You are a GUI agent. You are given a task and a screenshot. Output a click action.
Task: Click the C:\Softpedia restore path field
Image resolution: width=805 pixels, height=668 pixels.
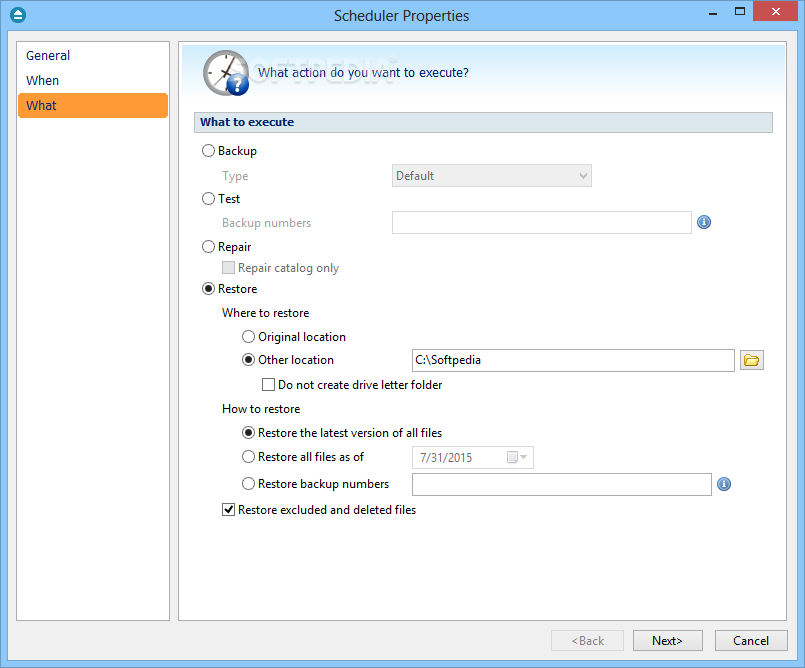point(573,360)
